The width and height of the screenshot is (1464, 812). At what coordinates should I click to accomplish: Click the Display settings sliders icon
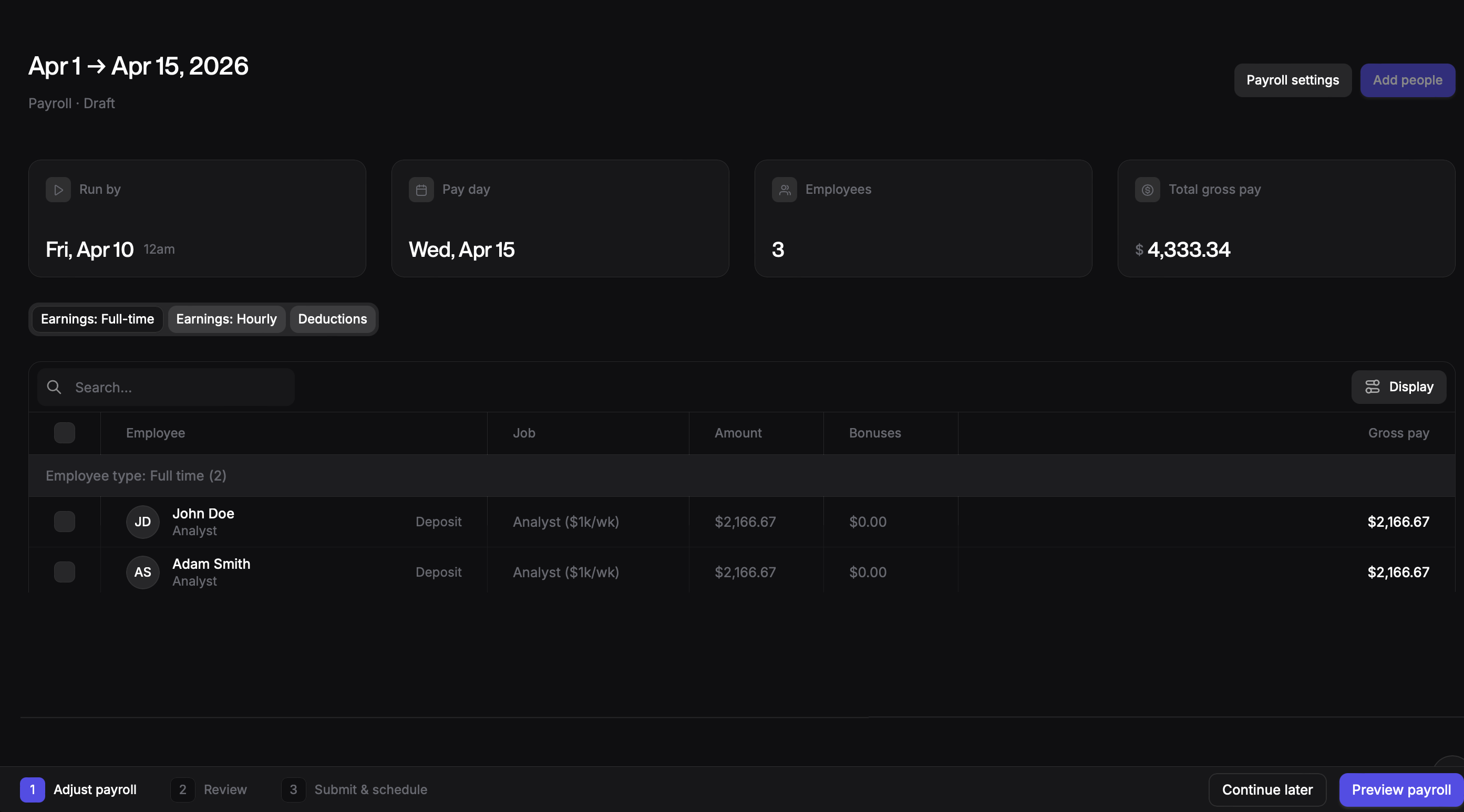[x=1373, y=387]
